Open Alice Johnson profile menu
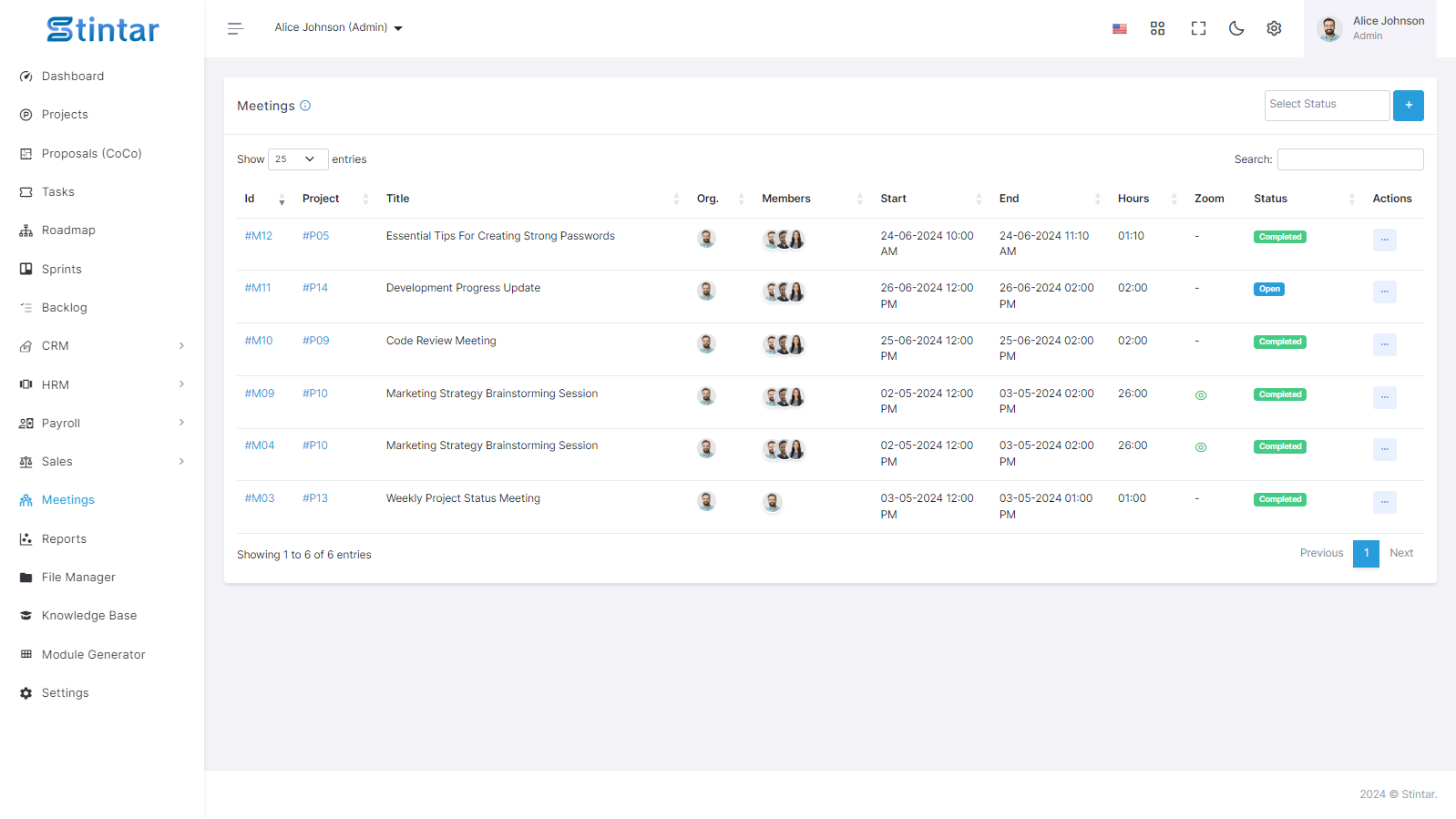Viewport: 1456px width, 819px height. point(1370,28)
